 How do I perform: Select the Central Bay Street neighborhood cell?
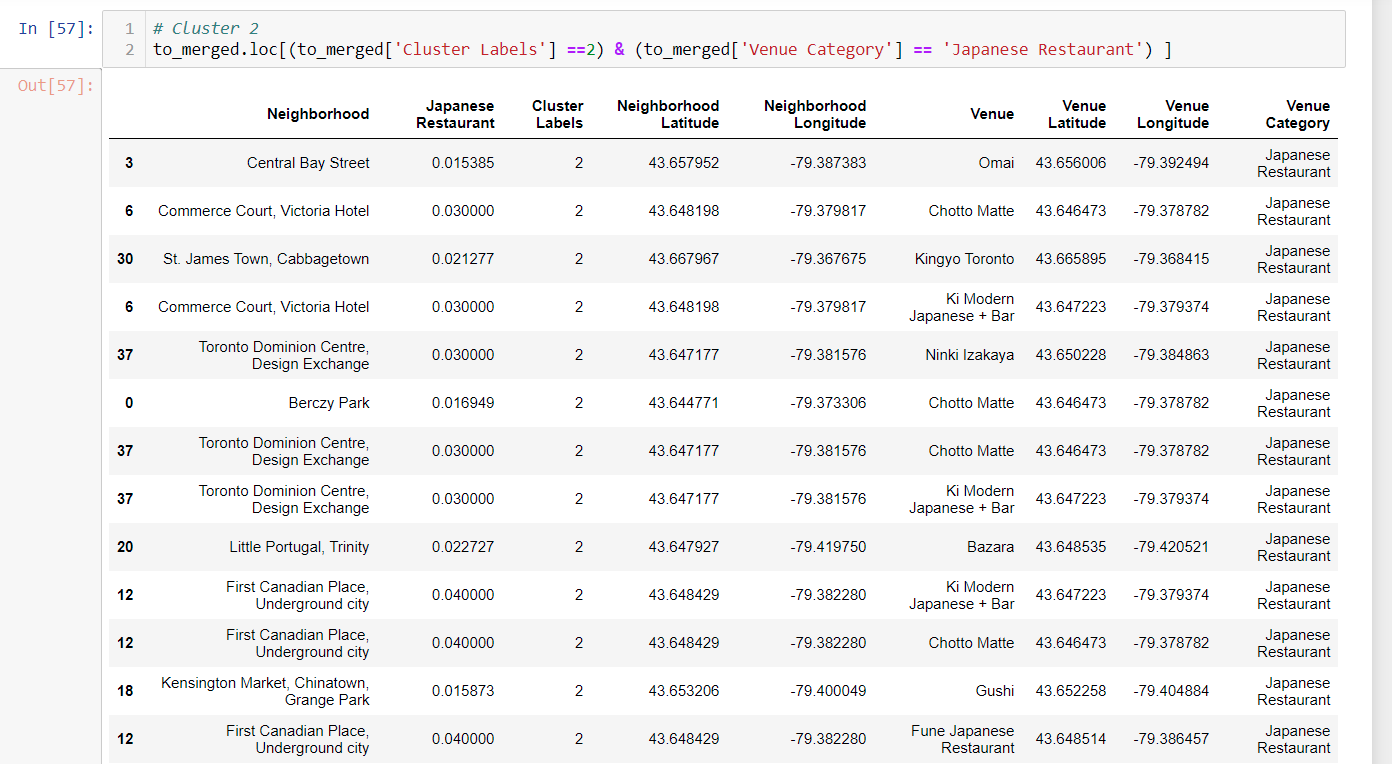tap(308, 163)
